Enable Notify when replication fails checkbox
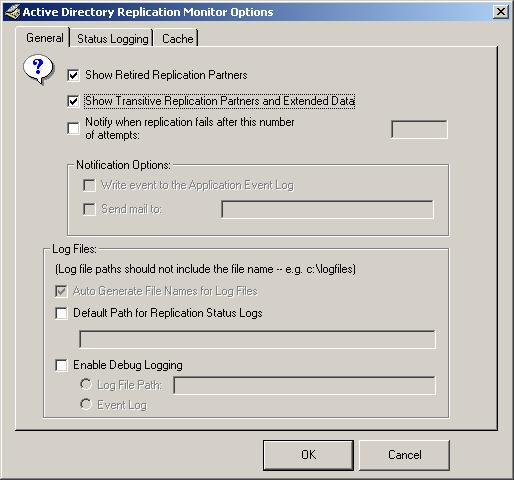Viewport: 514px width, 480px height. pyautogui.click(x=73, y=128)
